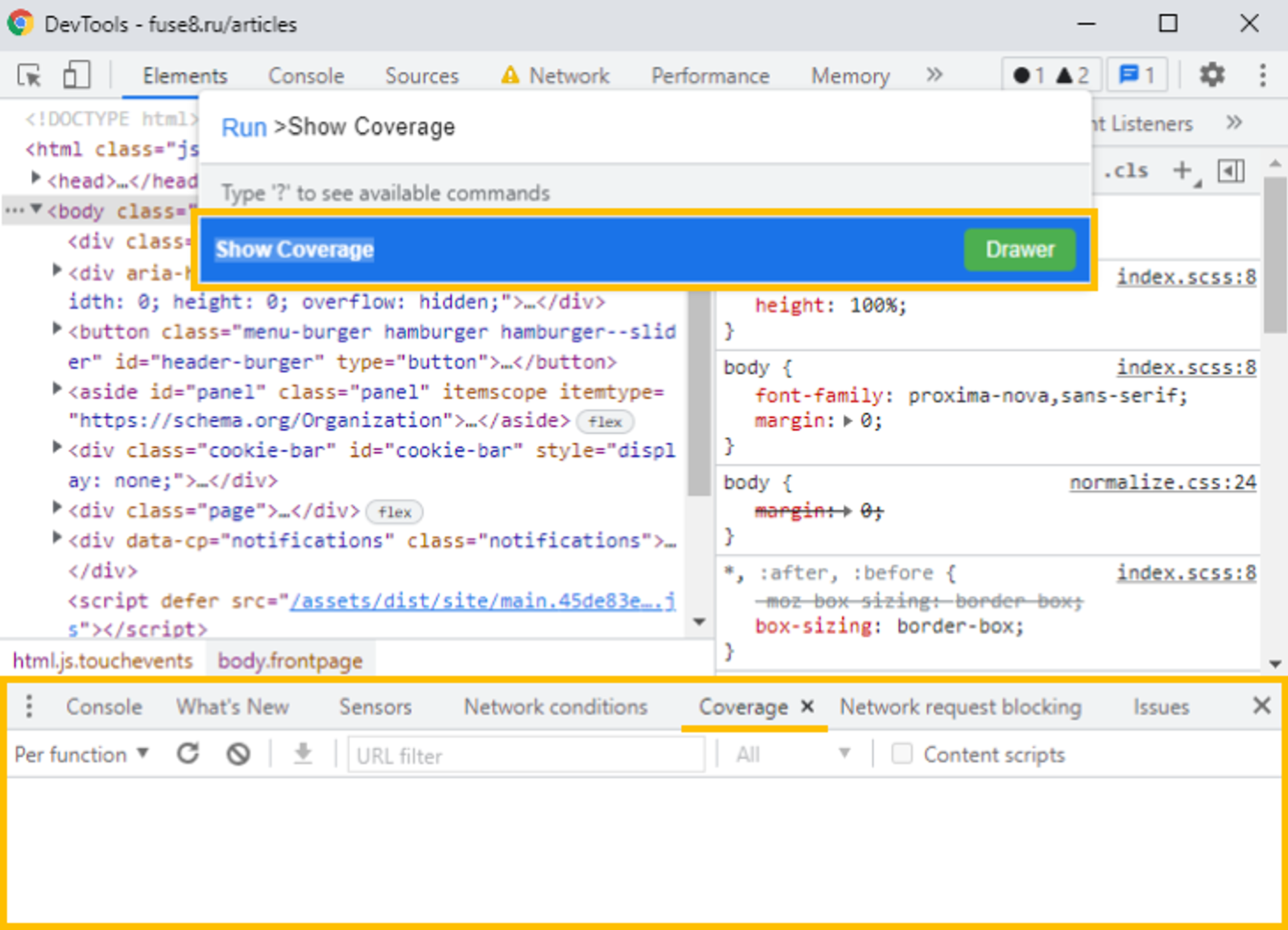
Task: Open the drawer's vertical three-dot menu
Action: (x=28, y=706)
